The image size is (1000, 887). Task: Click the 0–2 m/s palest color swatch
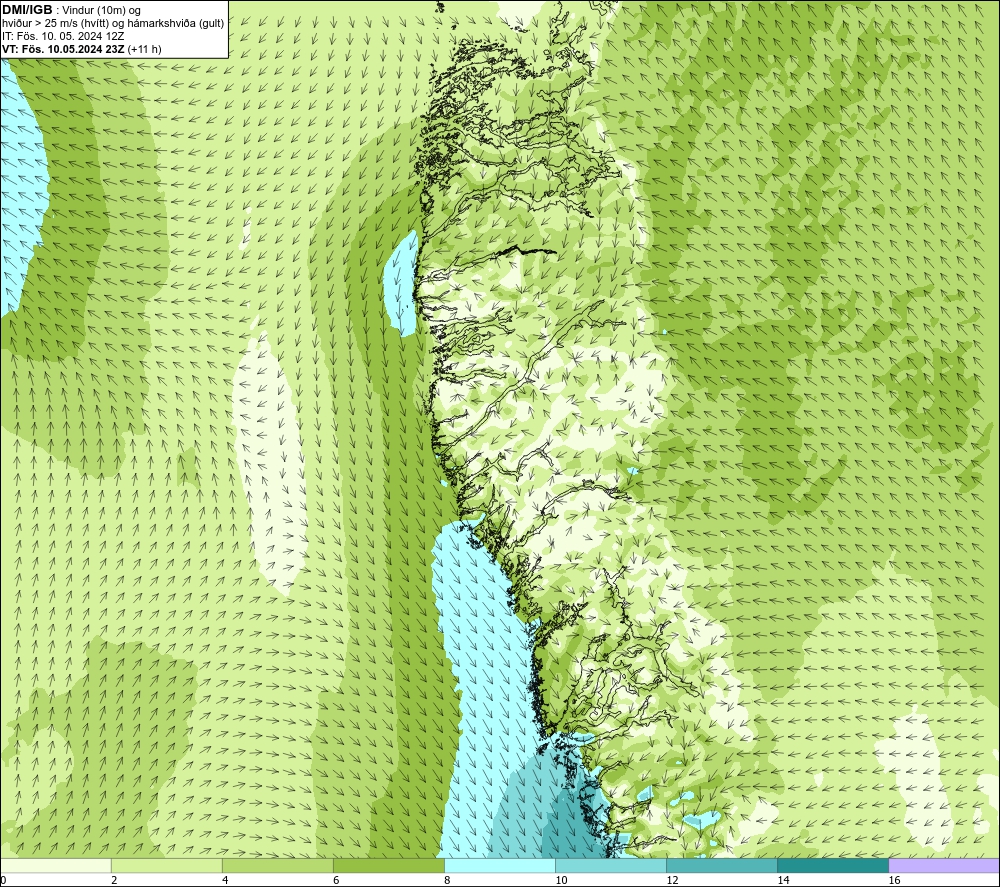tap(56, 865)
